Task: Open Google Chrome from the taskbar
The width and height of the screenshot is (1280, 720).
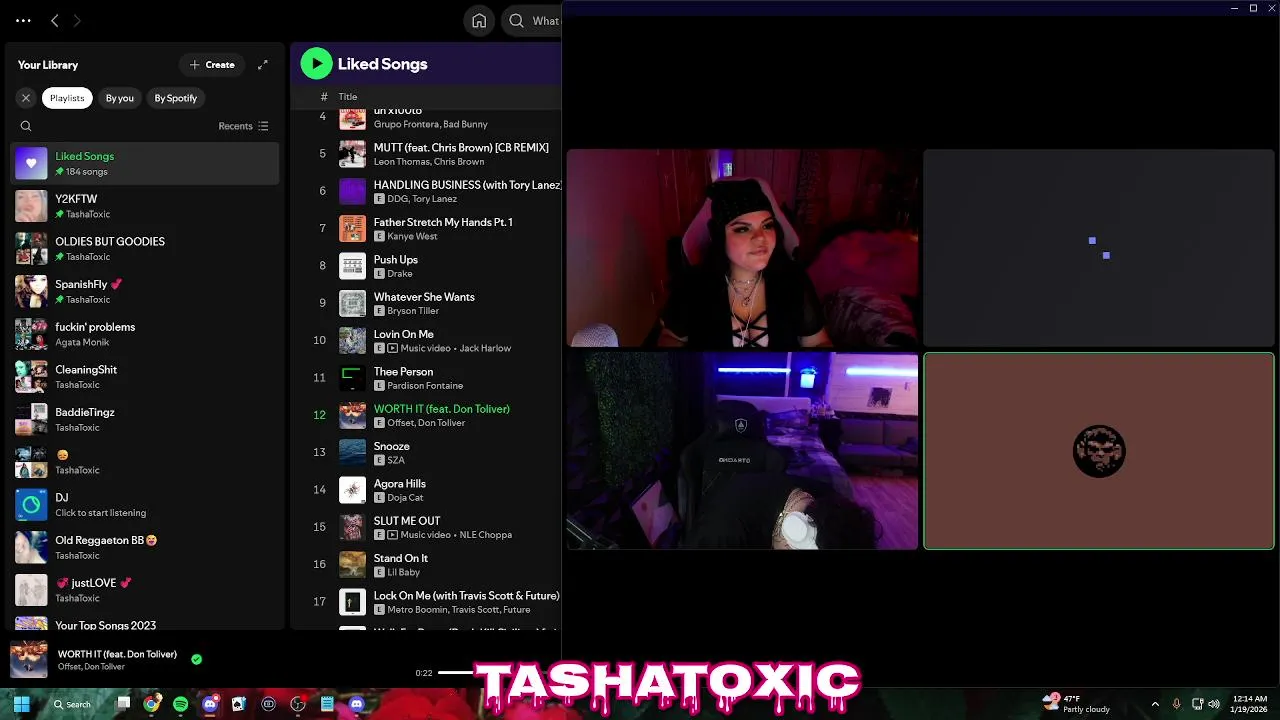Action: tap(151, 704)
